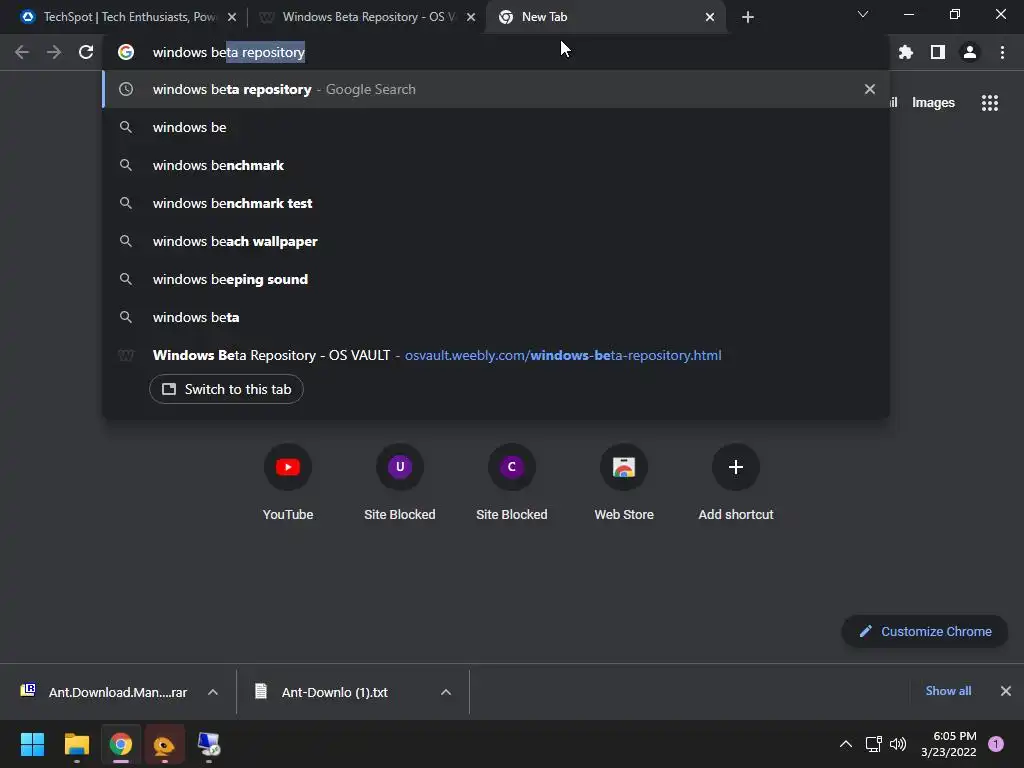Open the 'U' Site Blocked shortcut
This screenshot has height=768, width=1024.
coord(400,482)
